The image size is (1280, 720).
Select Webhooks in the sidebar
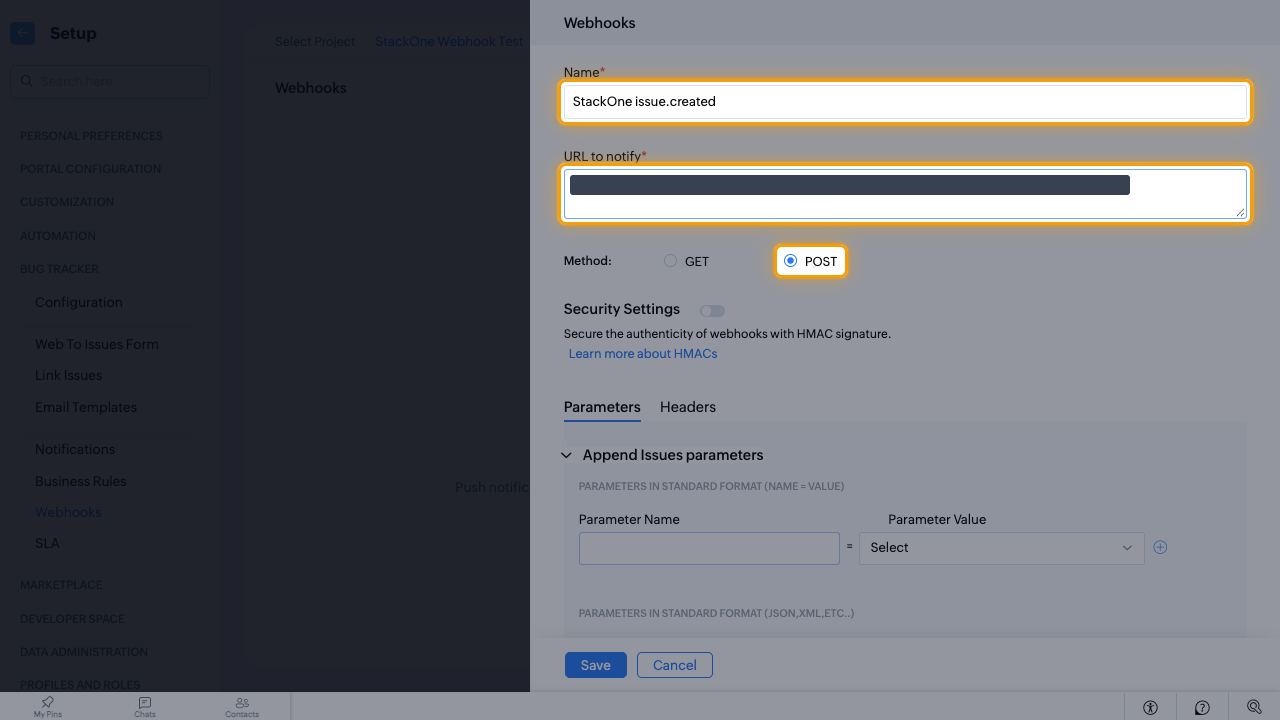68,512
